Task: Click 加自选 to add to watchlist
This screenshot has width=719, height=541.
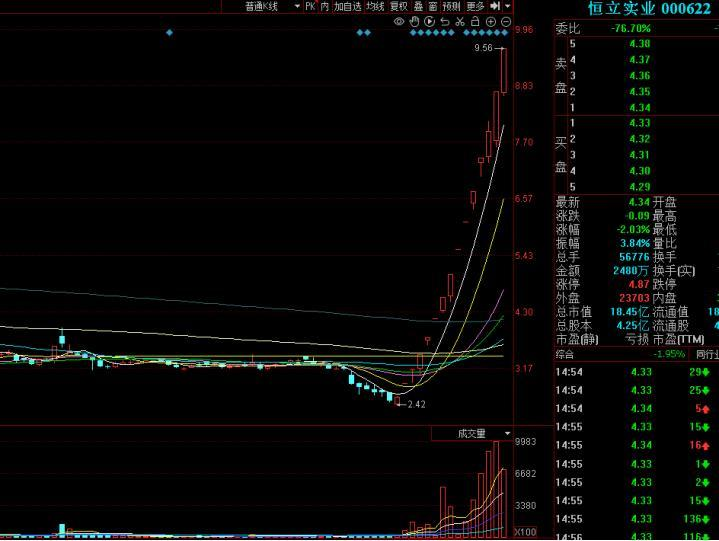Action: pyautogui.click(x=347, y=6)
